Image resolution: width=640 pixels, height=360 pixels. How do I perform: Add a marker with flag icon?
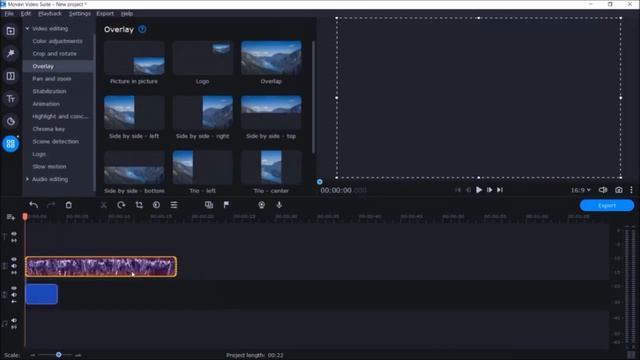[x=227, y=205]
